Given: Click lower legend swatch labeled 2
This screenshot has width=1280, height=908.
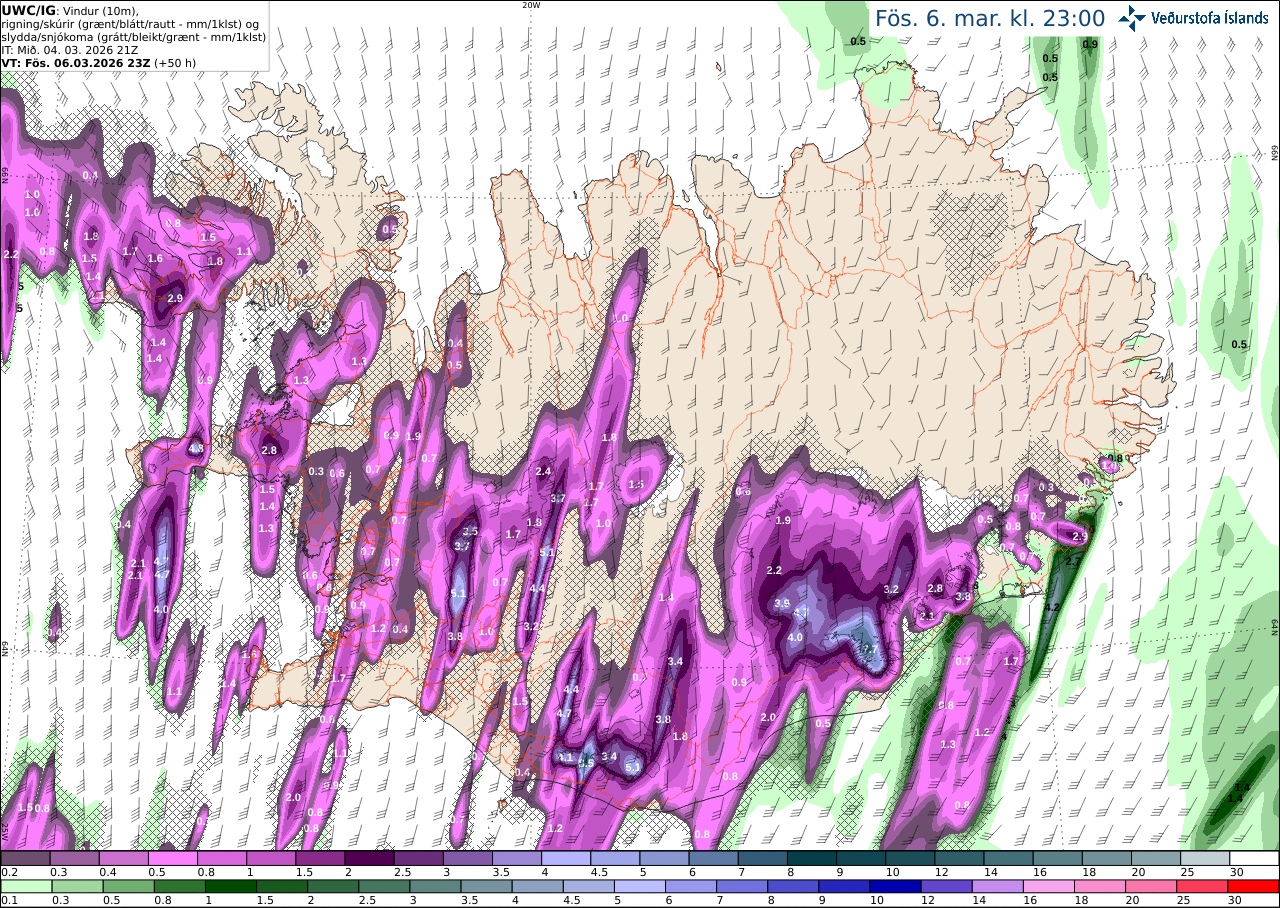Looking at the screenshot, I should click(333, 886).
